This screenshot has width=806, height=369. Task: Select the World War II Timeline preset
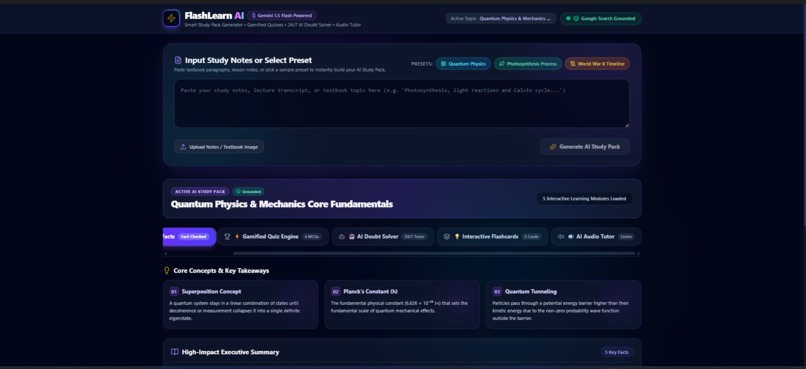(597, 64)
